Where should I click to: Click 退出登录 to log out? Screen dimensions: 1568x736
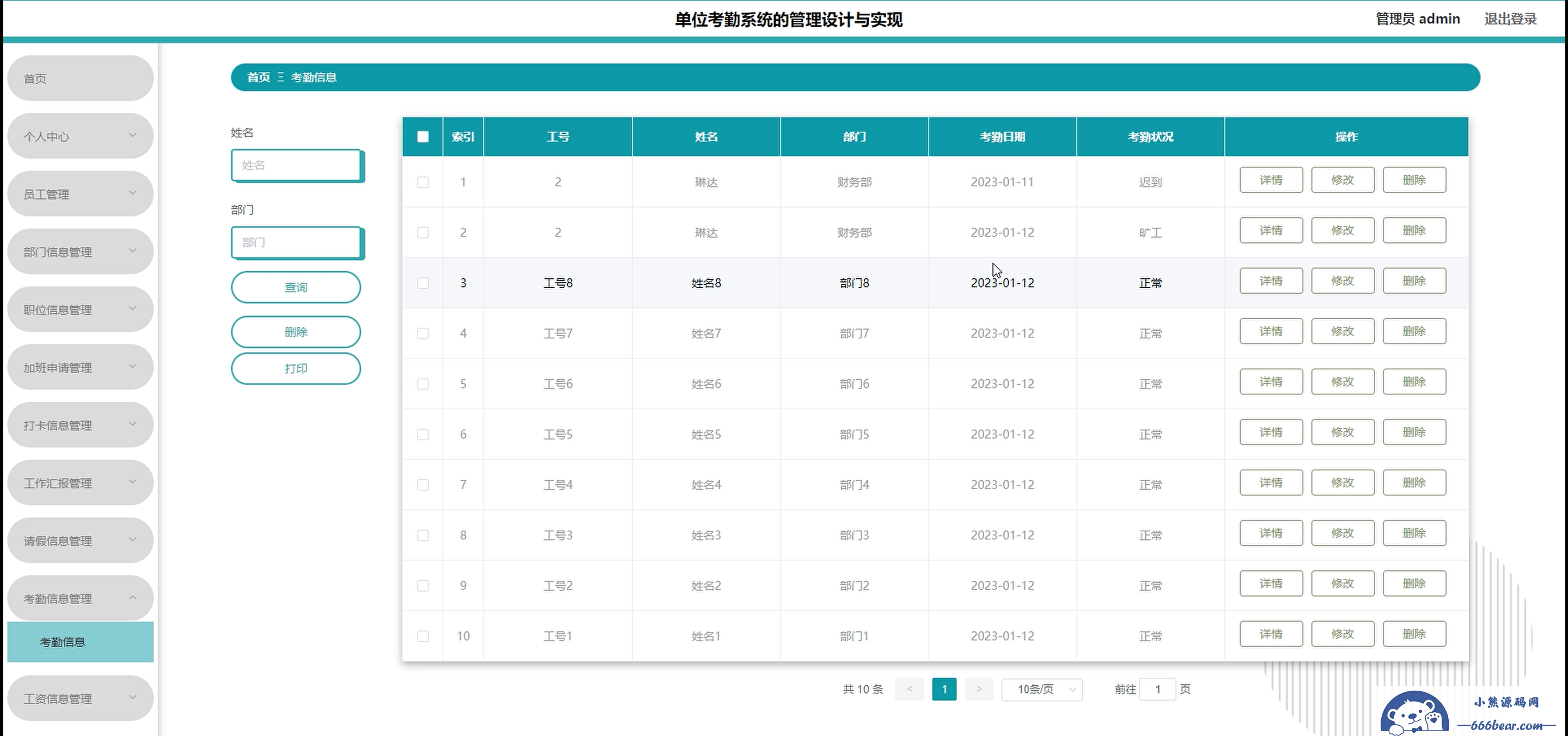(x=1510, y=19)
